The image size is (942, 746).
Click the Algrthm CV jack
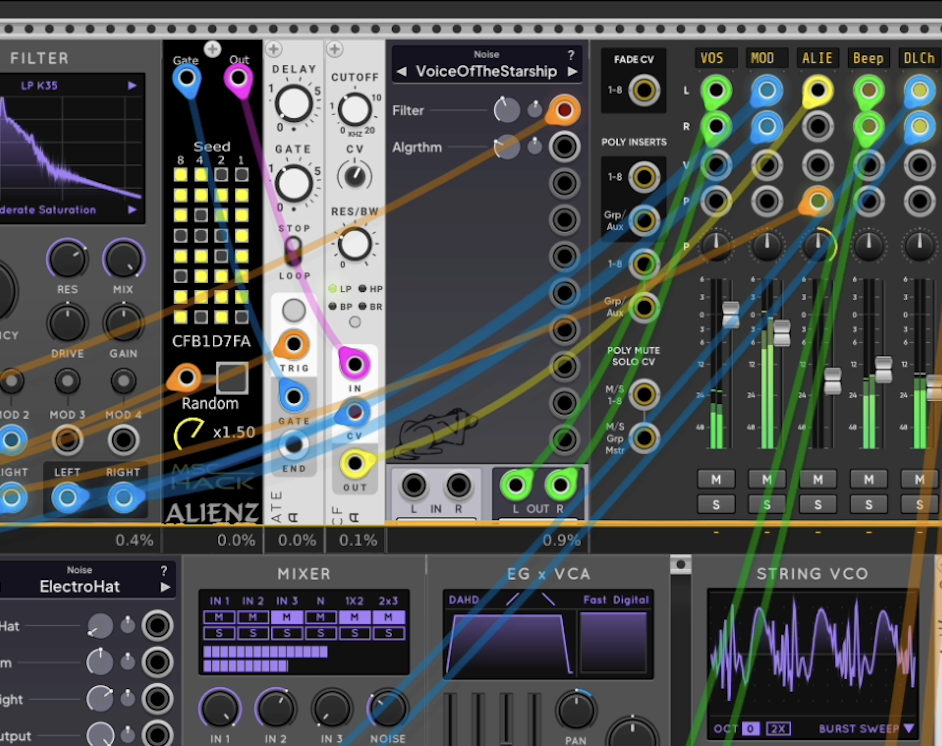564,147
